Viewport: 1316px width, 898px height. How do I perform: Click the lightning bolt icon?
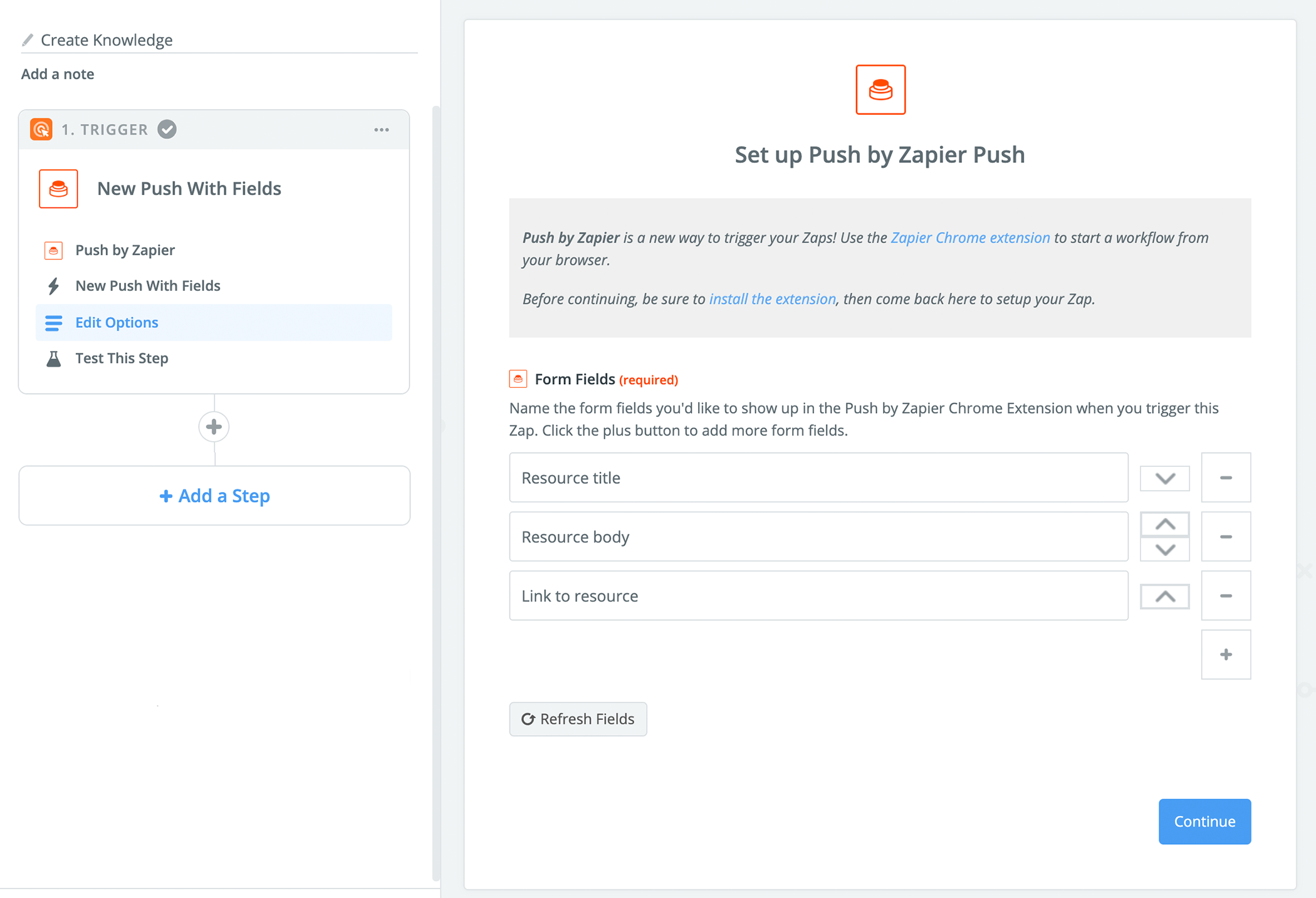[x=53, y=286]
